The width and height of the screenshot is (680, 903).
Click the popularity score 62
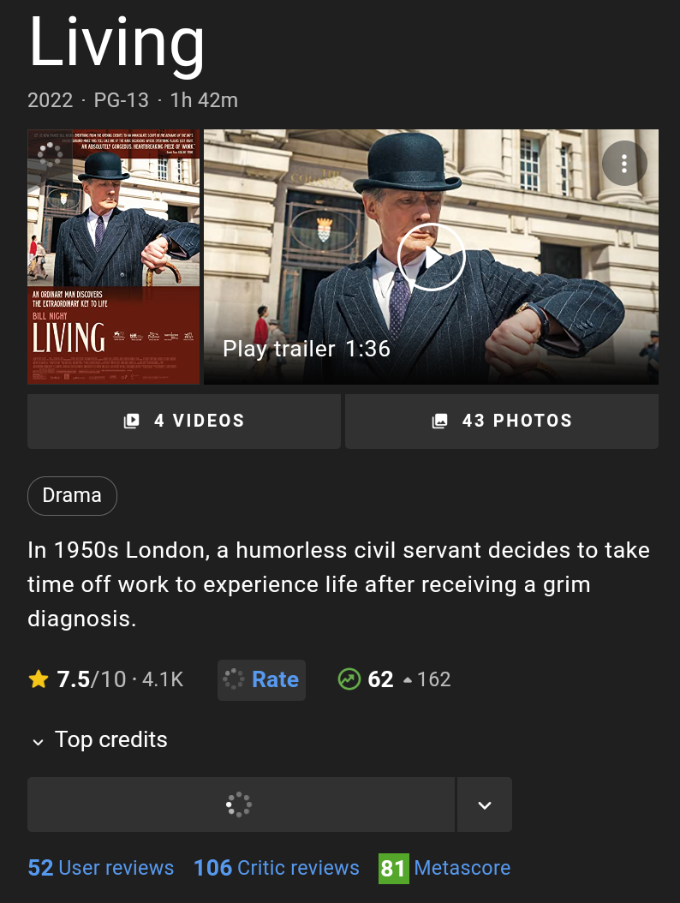tap(381, 680)
